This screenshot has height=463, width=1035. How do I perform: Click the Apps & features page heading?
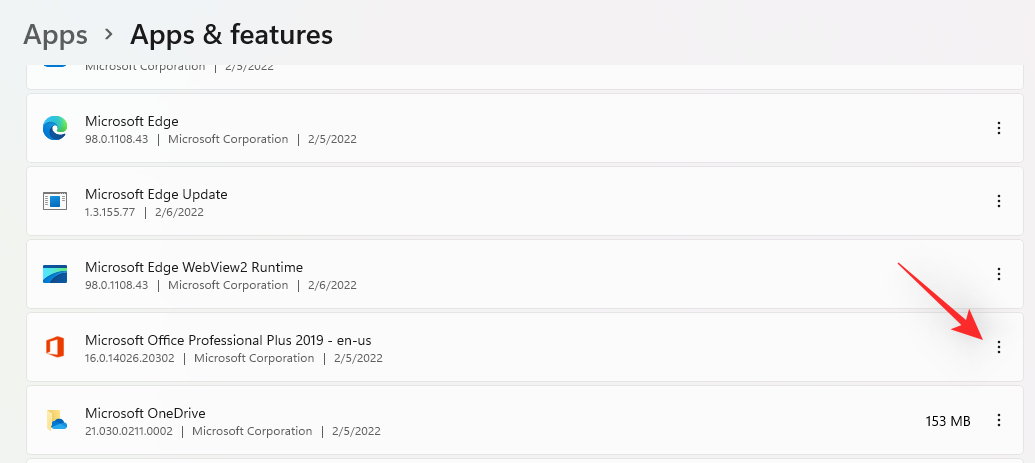[231, 35]
